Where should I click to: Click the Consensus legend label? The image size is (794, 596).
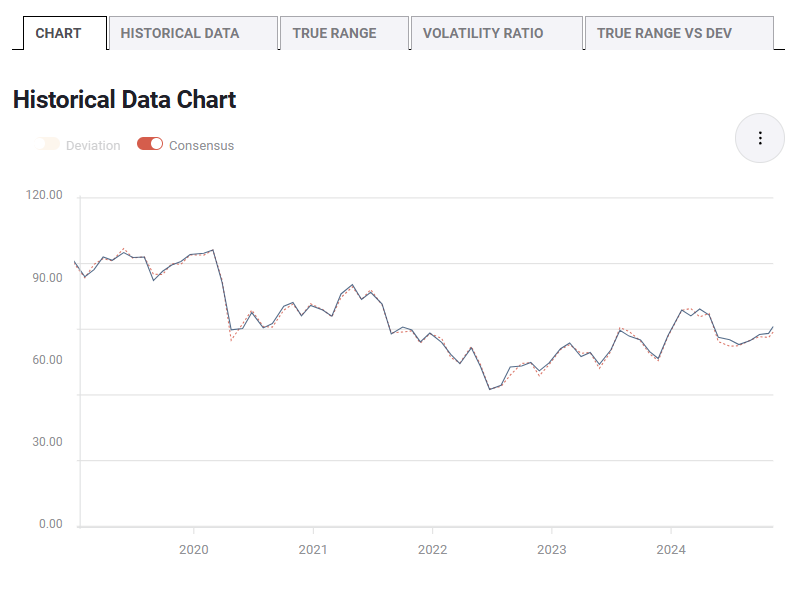tap(201, 146)
